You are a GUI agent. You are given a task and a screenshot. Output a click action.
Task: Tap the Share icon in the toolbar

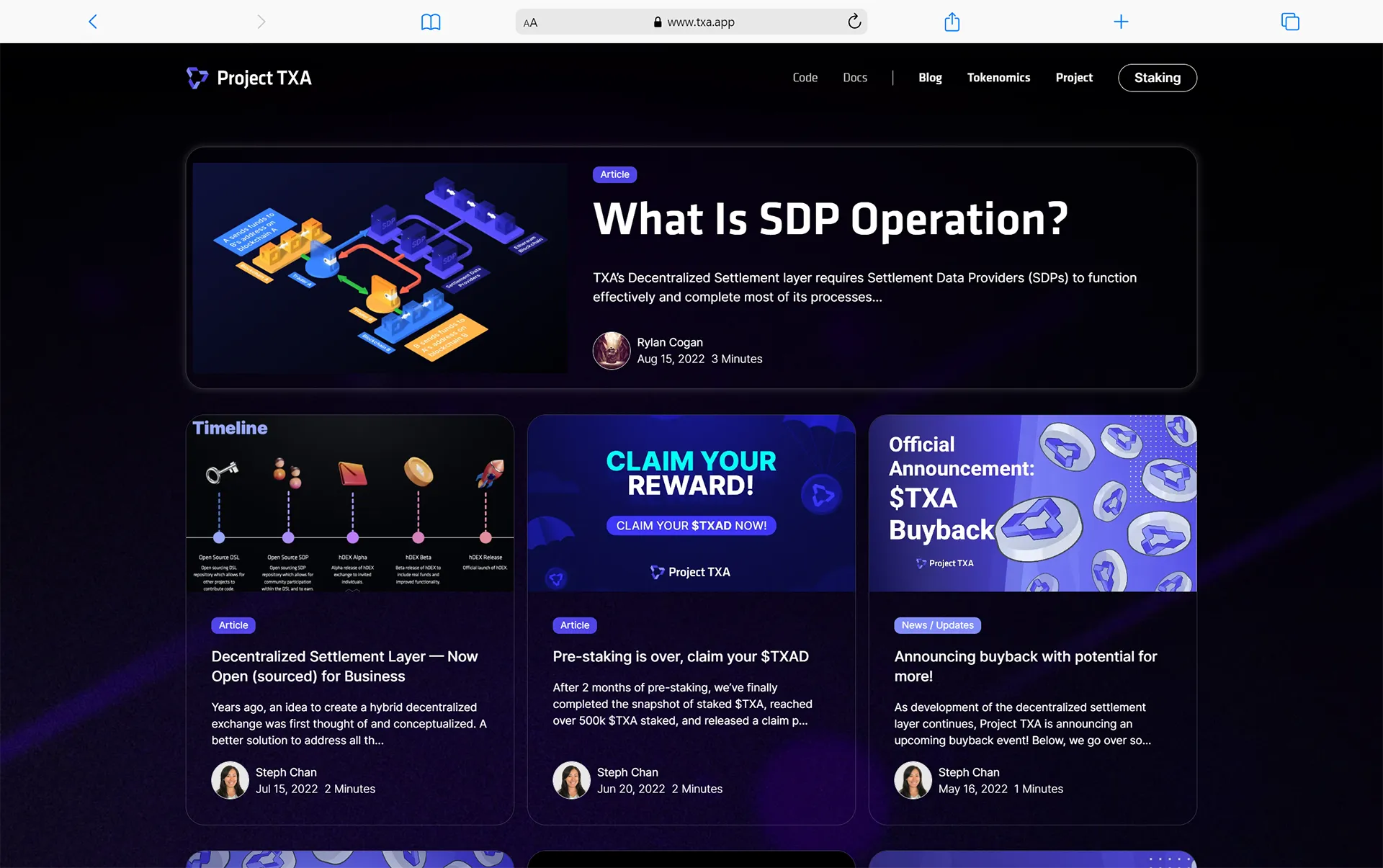click(952, 22)
